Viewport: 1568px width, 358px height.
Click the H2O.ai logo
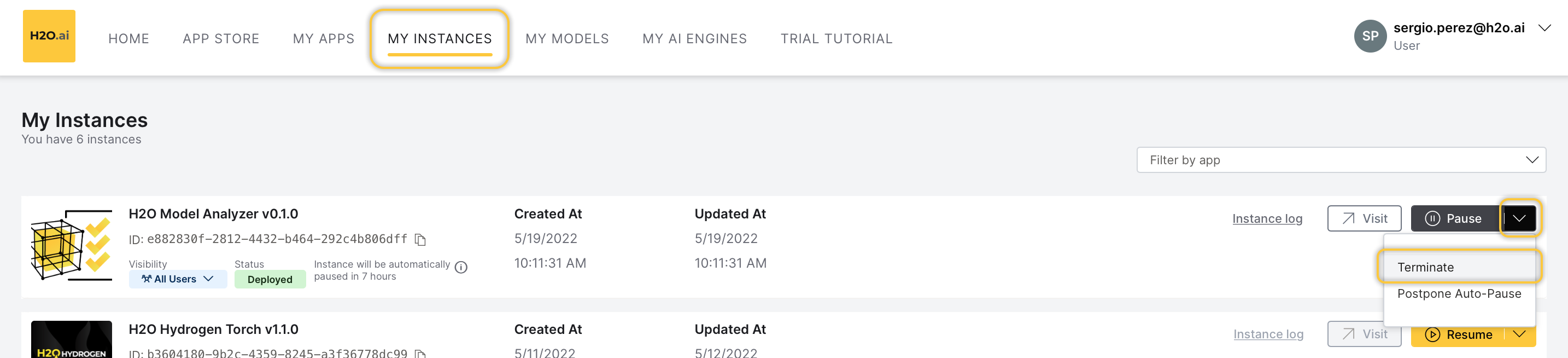(x=49, y=36)
